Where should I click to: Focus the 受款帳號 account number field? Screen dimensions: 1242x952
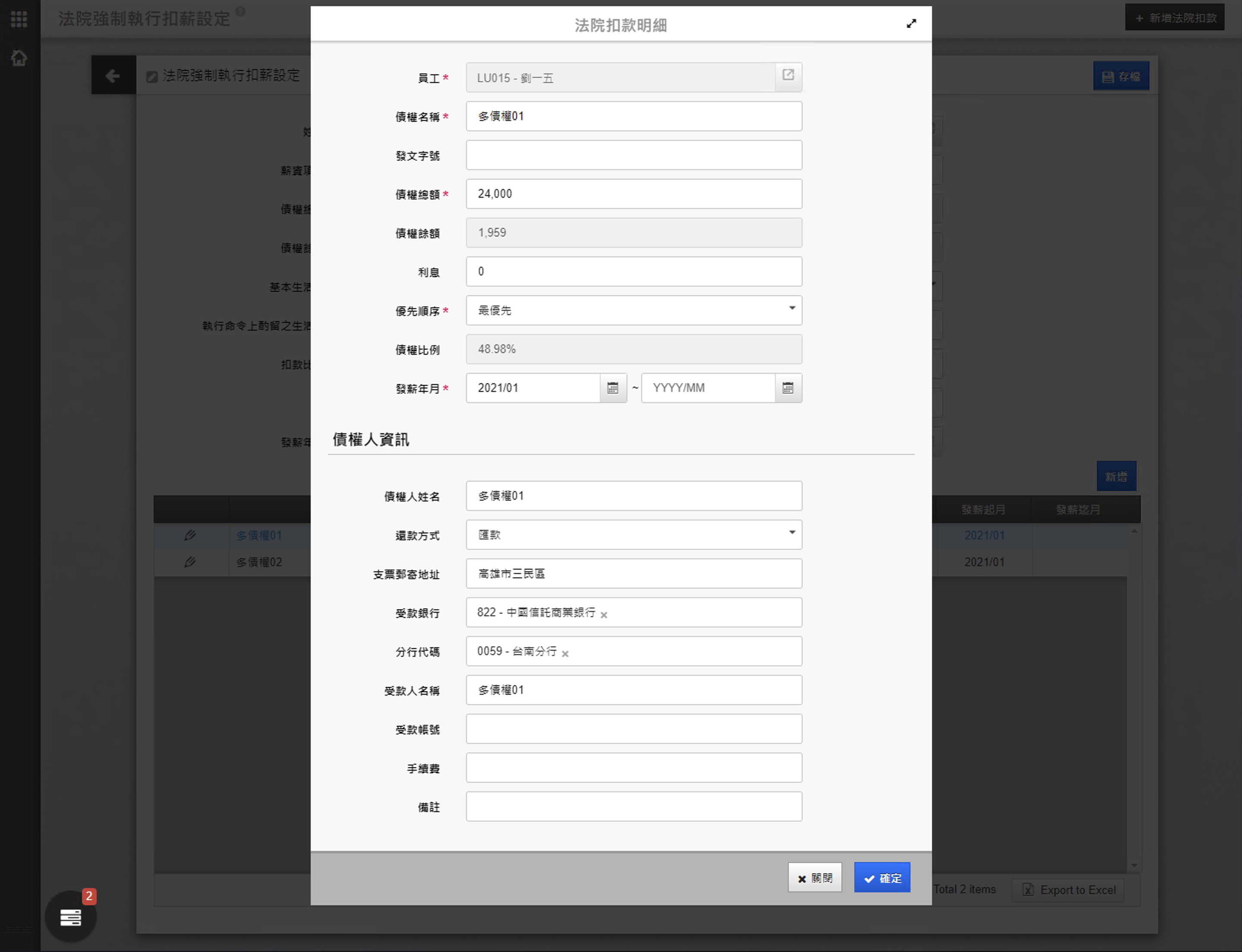[634, 729]
